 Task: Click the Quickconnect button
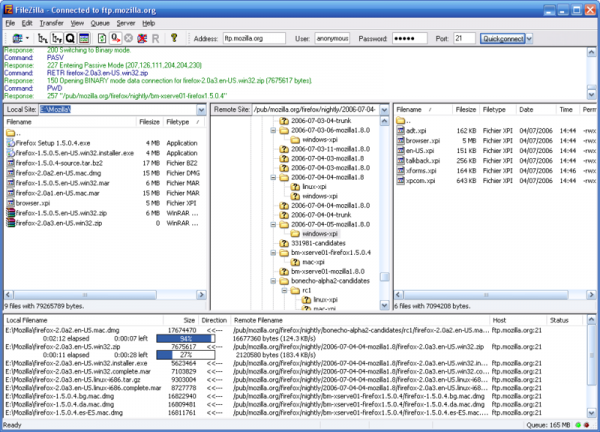pyautogui.click(x=503, y=39)
